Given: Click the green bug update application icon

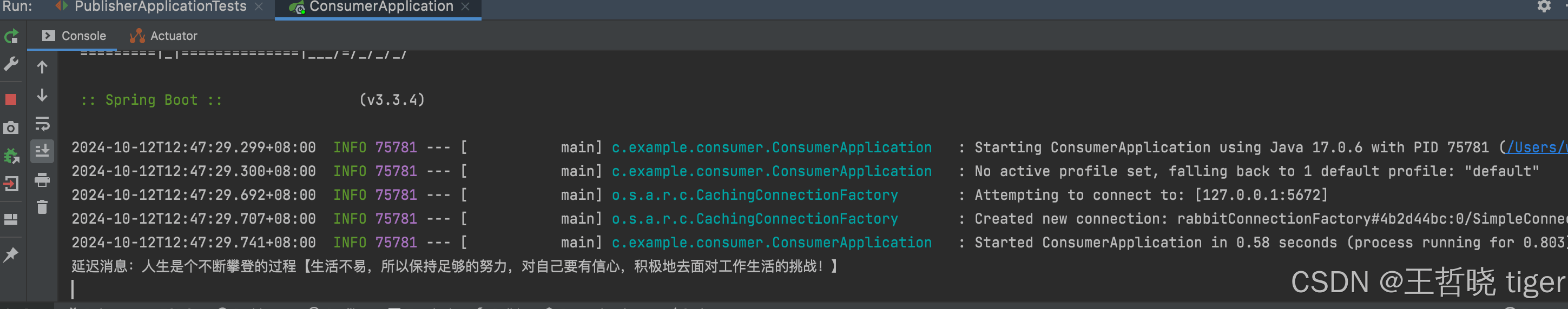Looking at the screenshot, I should (11, 156).
